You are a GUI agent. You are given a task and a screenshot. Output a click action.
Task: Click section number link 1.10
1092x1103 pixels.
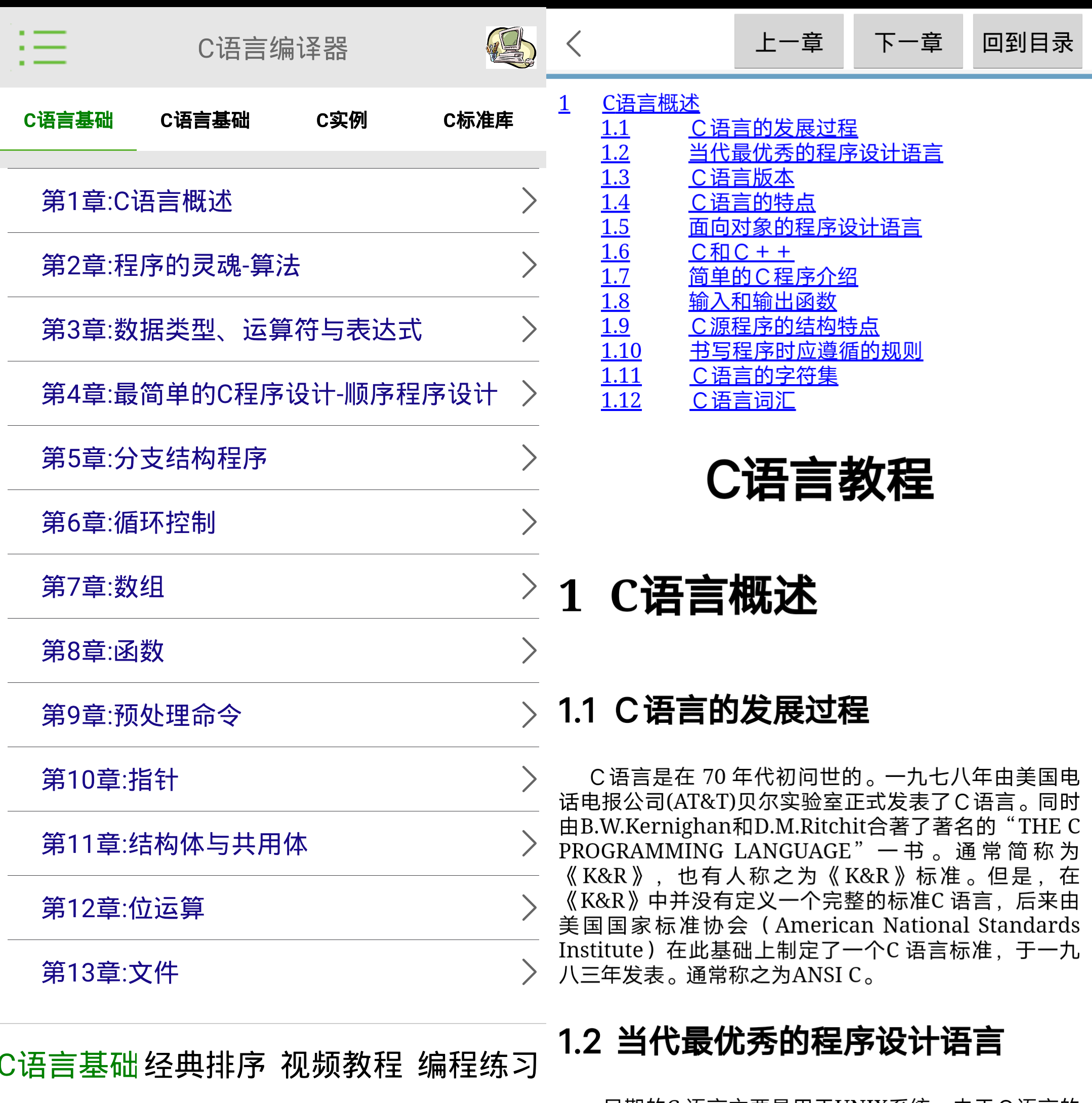[621, 350]
